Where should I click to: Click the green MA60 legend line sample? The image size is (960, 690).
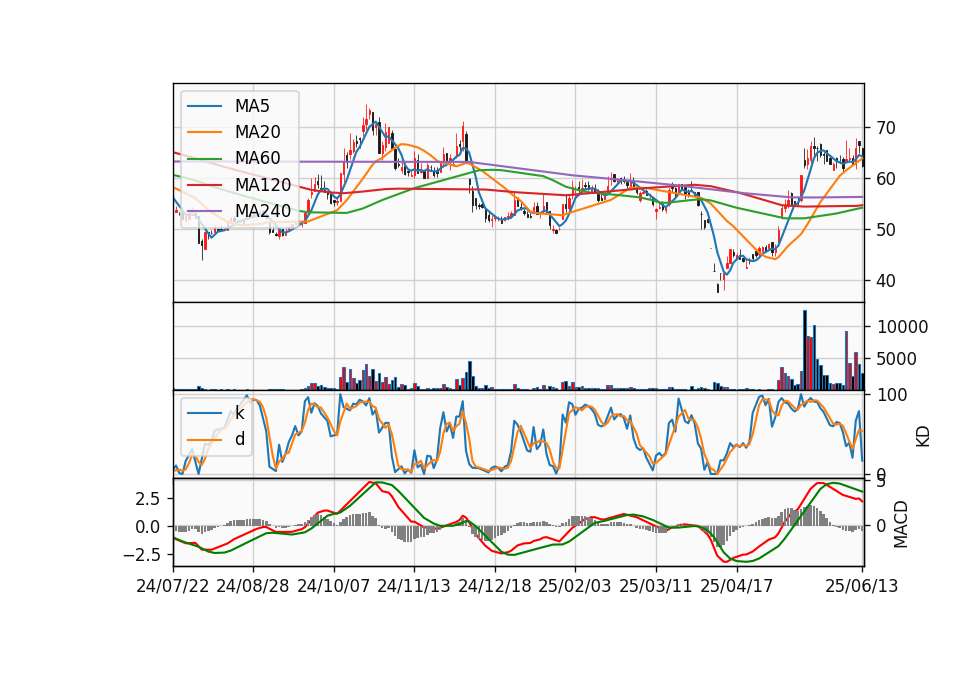(x=204, y=159)
